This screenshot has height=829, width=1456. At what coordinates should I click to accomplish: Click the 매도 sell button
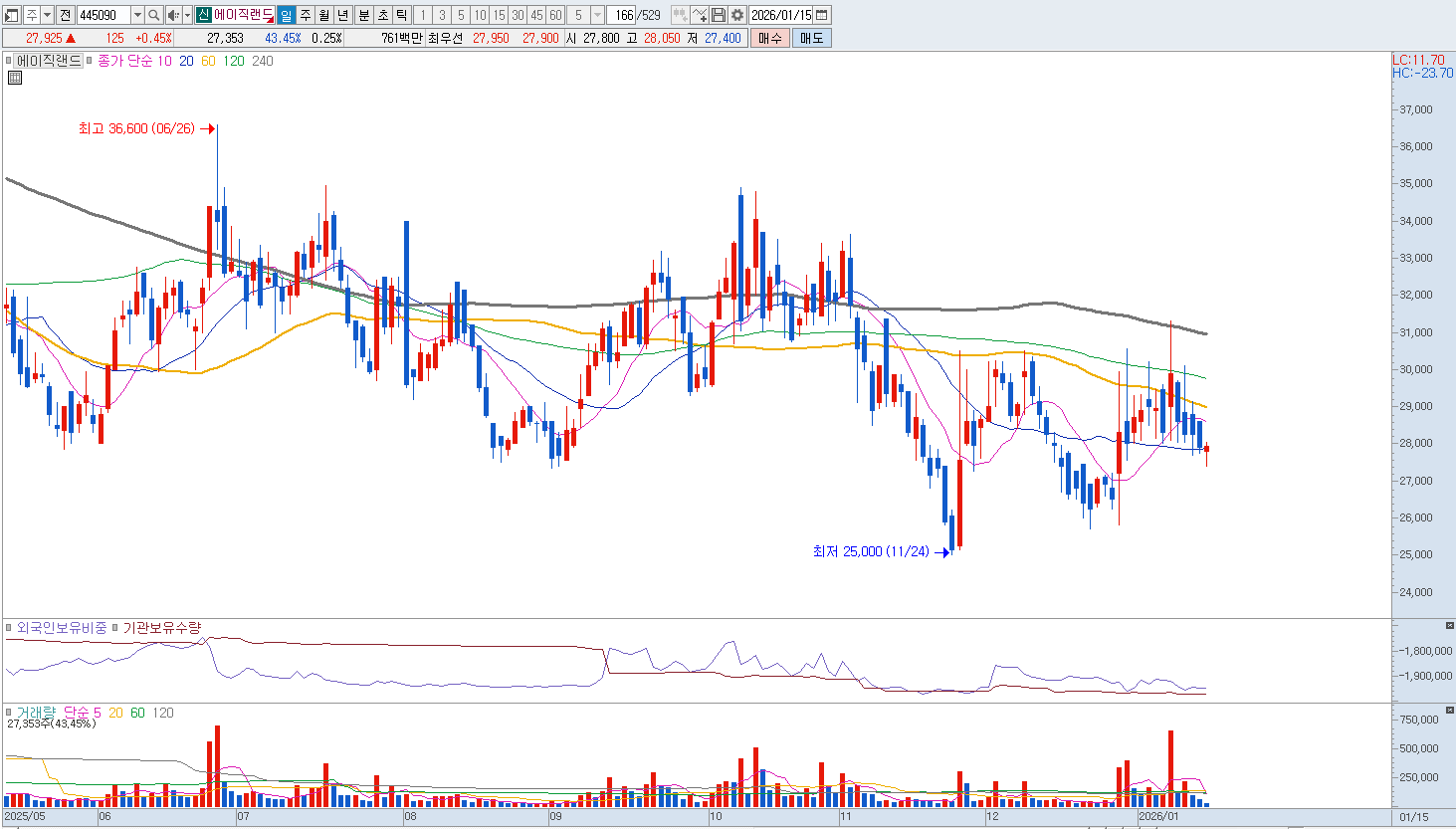click(x=811, y=38)
